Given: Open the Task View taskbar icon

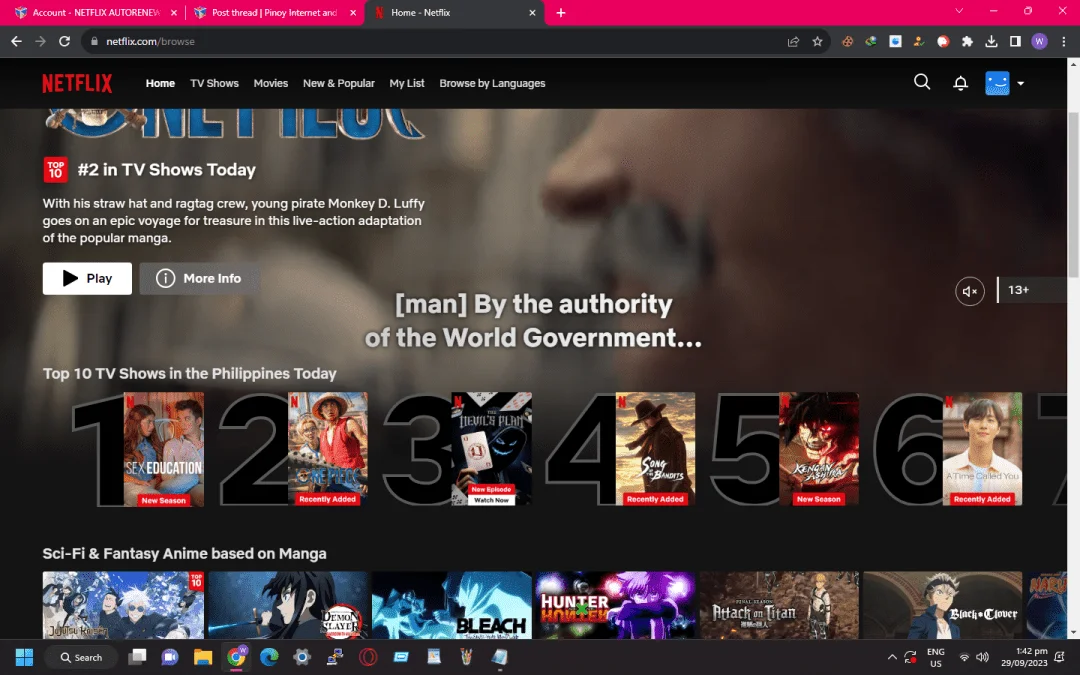Looking at the screenshot, I should (137, 657).
